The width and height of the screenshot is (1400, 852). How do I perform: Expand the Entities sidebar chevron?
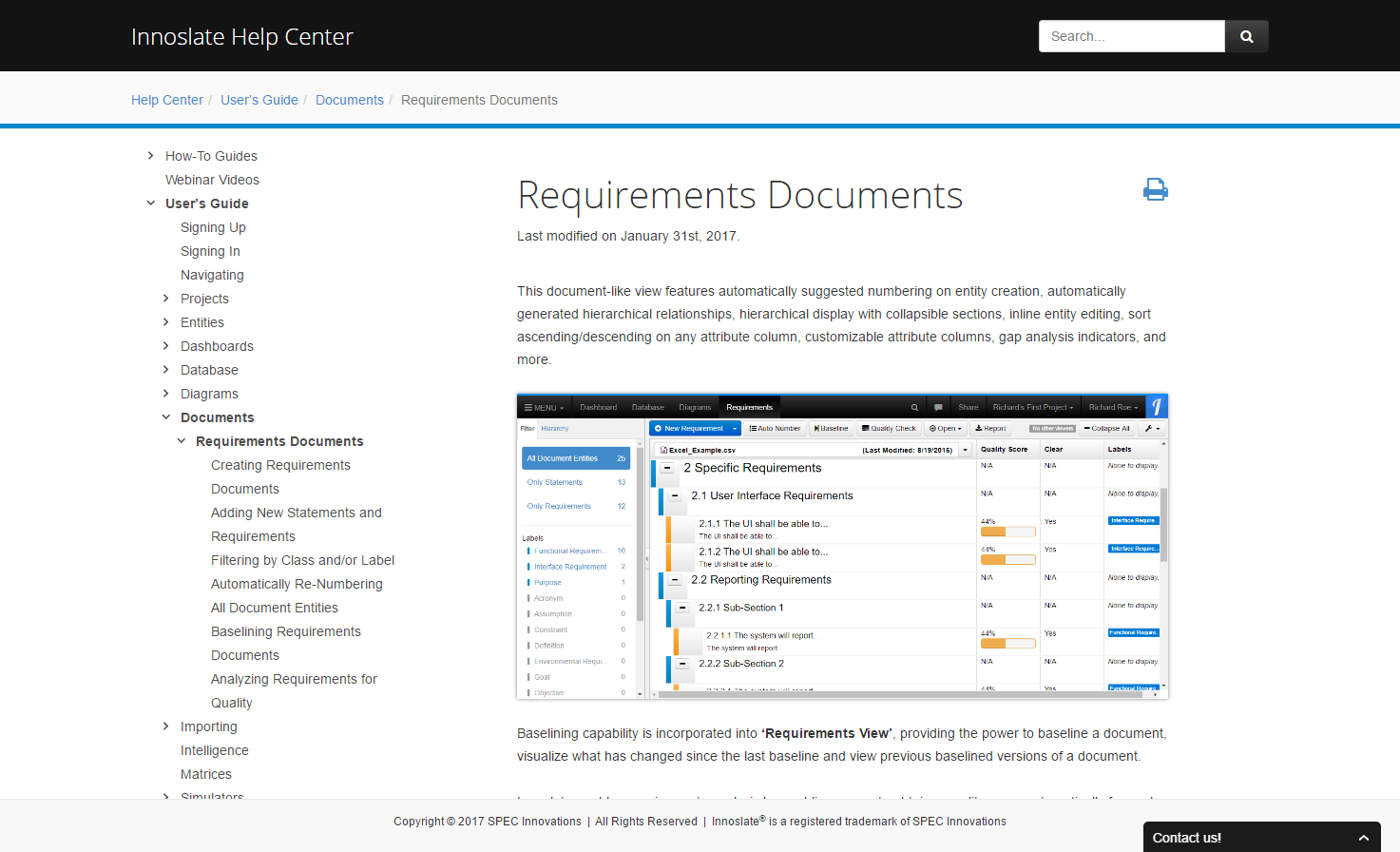[x=166, y=322]
